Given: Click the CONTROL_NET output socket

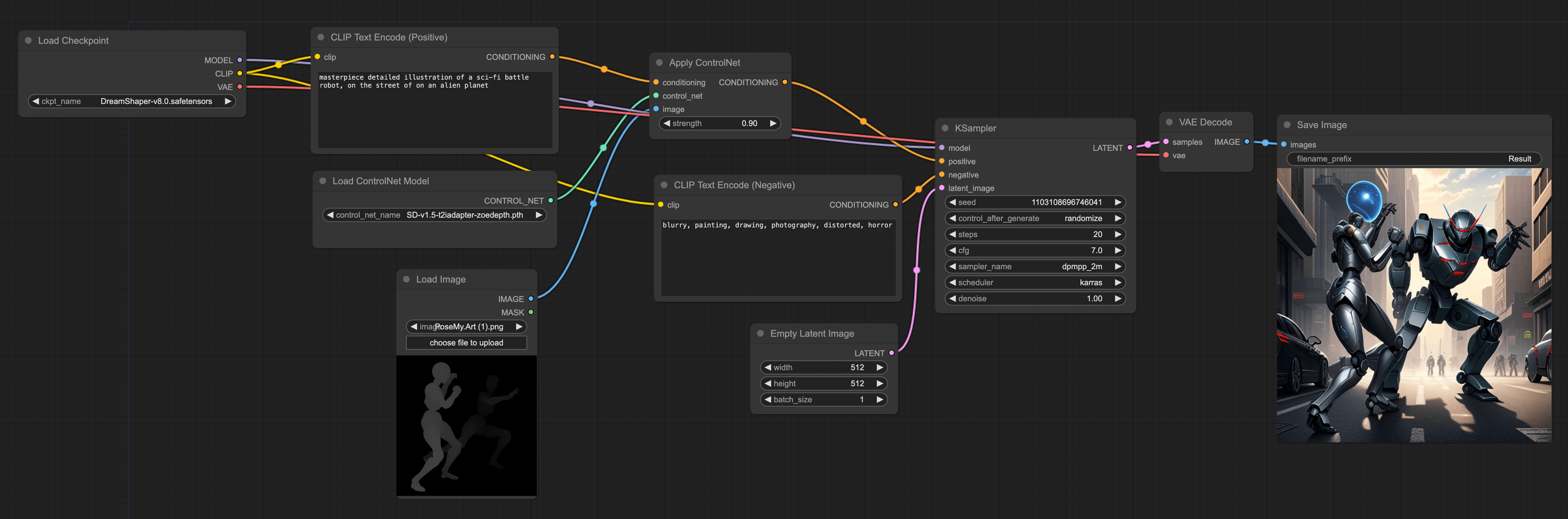Looking at the screenshot, I should coord(550,201).
